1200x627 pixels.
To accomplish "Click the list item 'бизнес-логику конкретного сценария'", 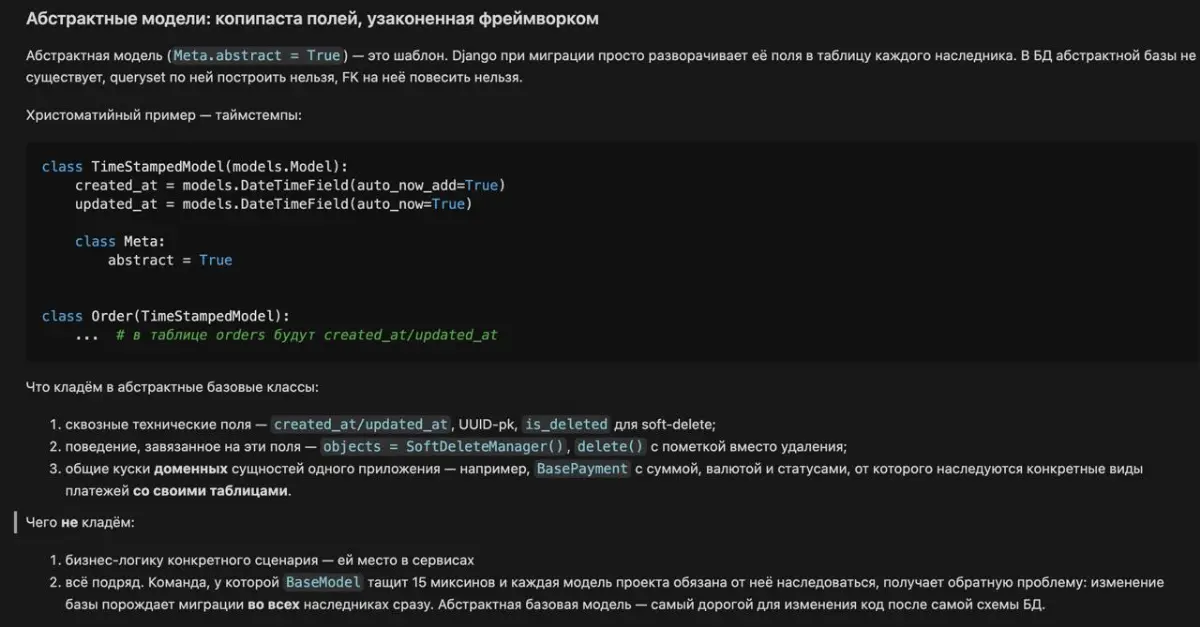I will 269,560.
